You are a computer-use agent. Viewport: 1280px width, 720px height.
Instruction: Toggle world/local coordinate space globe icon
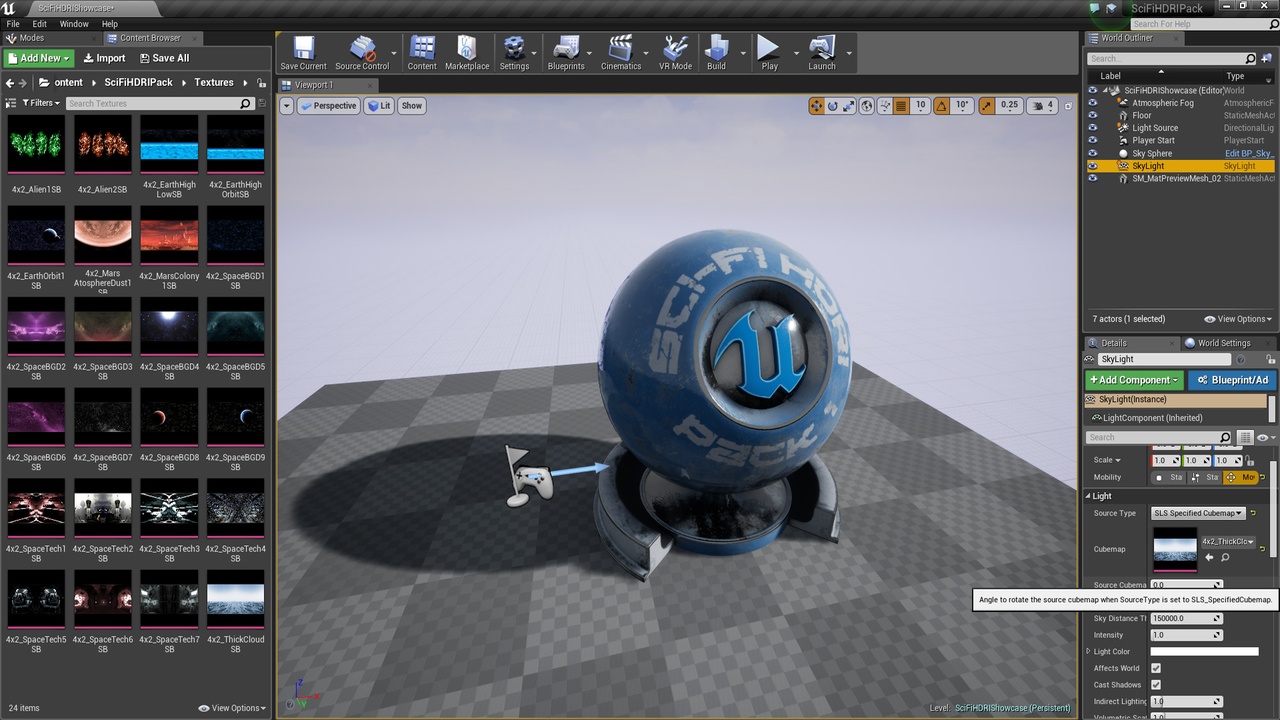click(x=867, y=105)
